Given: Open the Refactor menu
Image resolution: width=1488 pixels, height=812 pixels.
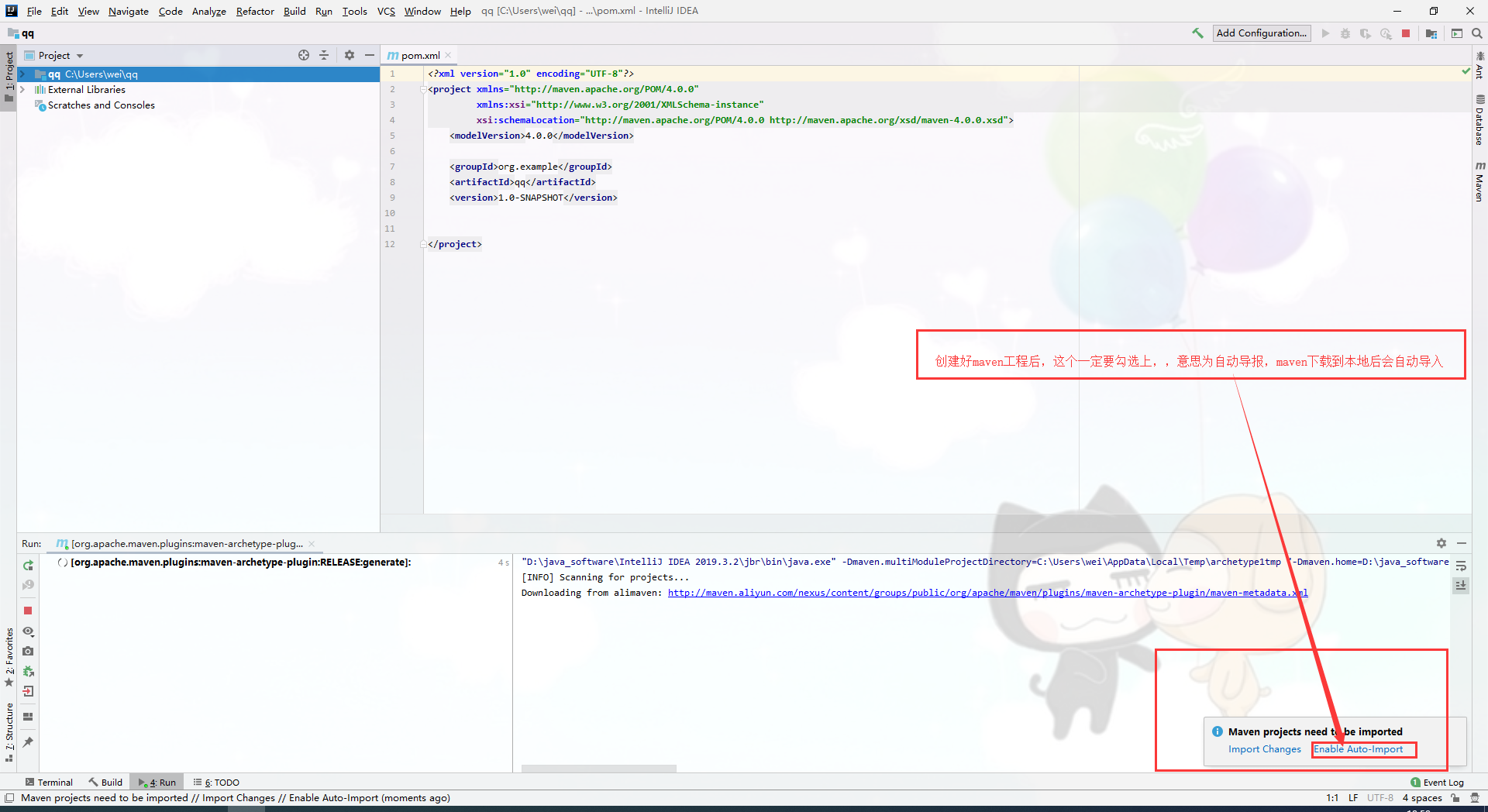Looking at the screenshot, I should click(x=255, y=11).
